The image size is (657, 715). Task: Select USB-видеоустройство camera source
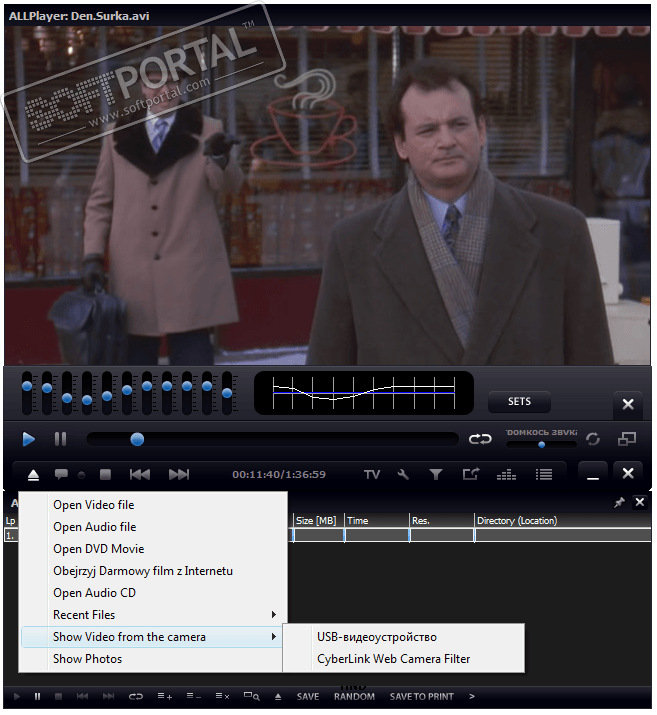pos(405,639)
